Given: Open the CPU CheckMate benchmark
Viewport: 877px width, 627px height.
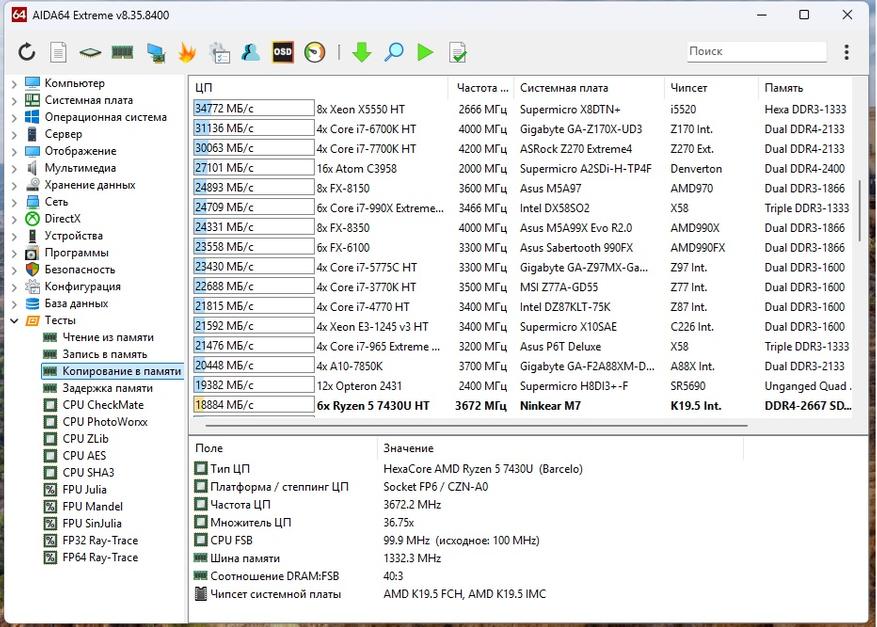Looking at the screenshot, I should pos(102,405).
